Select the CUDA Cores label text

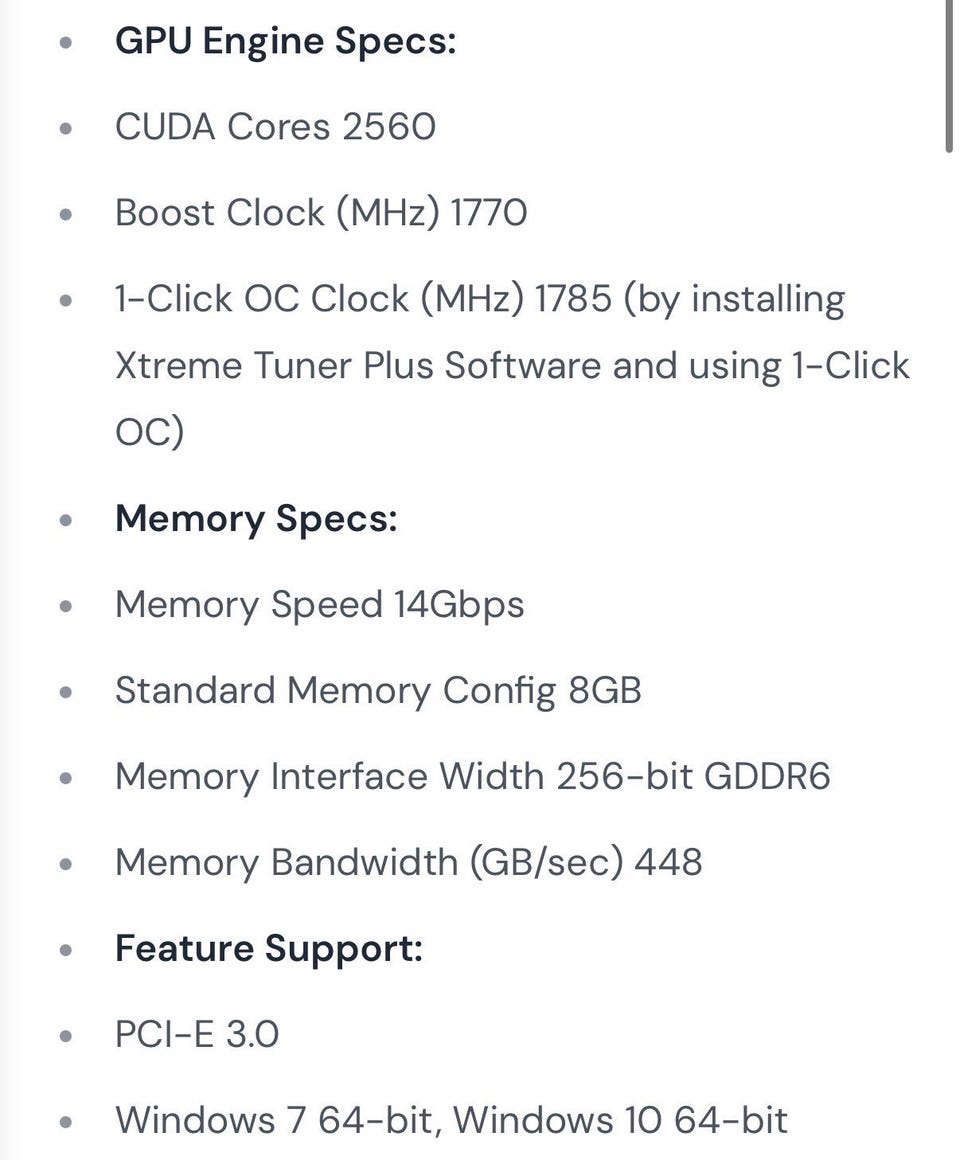[x=223, y=127]
